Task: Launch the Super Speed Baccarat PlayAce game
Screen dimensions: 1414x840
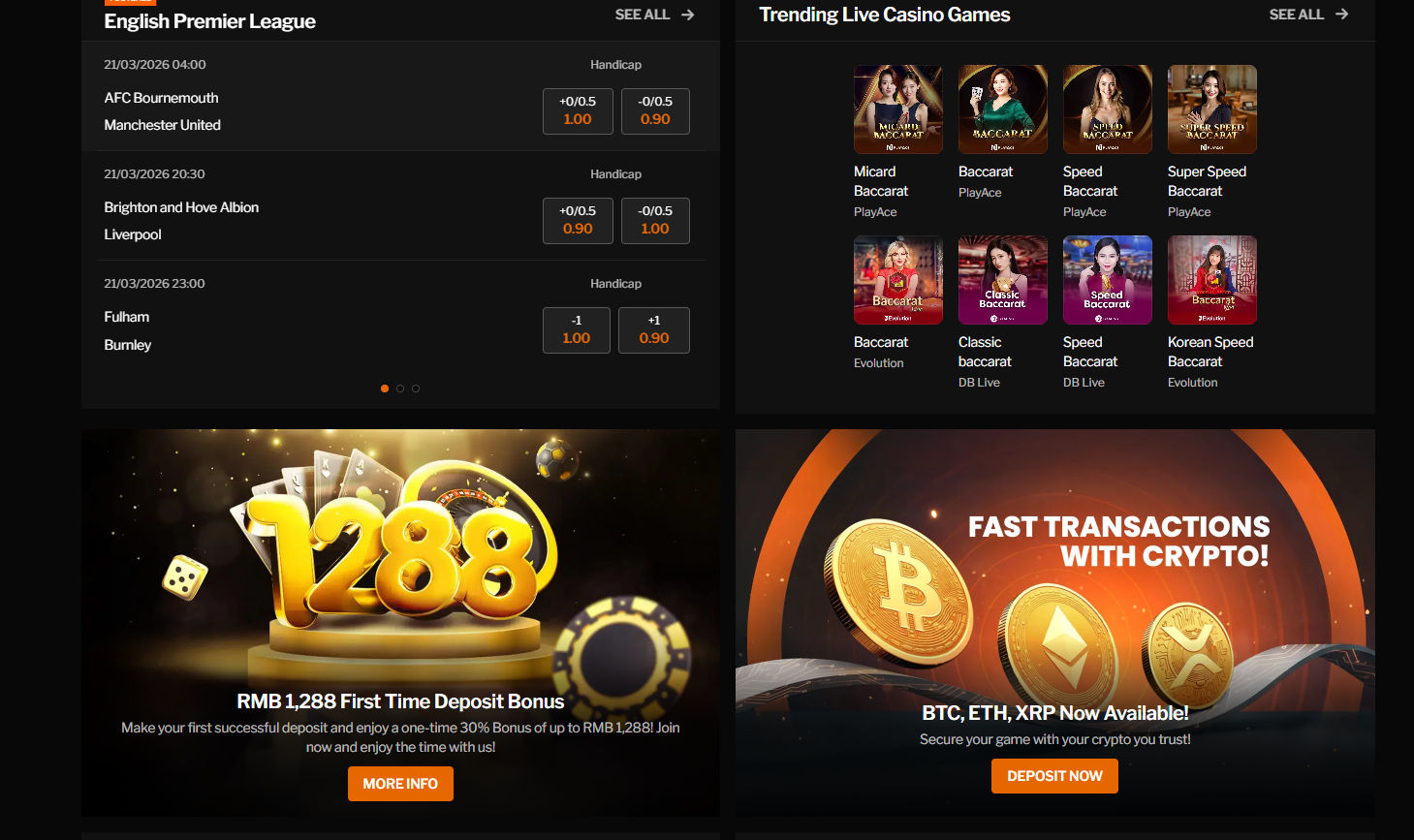Action: (x=1211, y=109)
